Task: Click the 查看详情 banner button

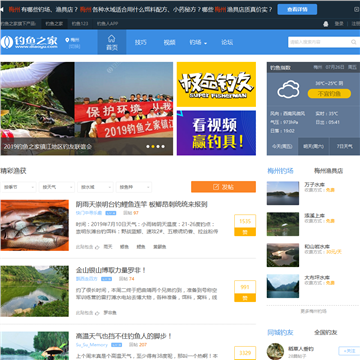Action: tap(297, 9)
